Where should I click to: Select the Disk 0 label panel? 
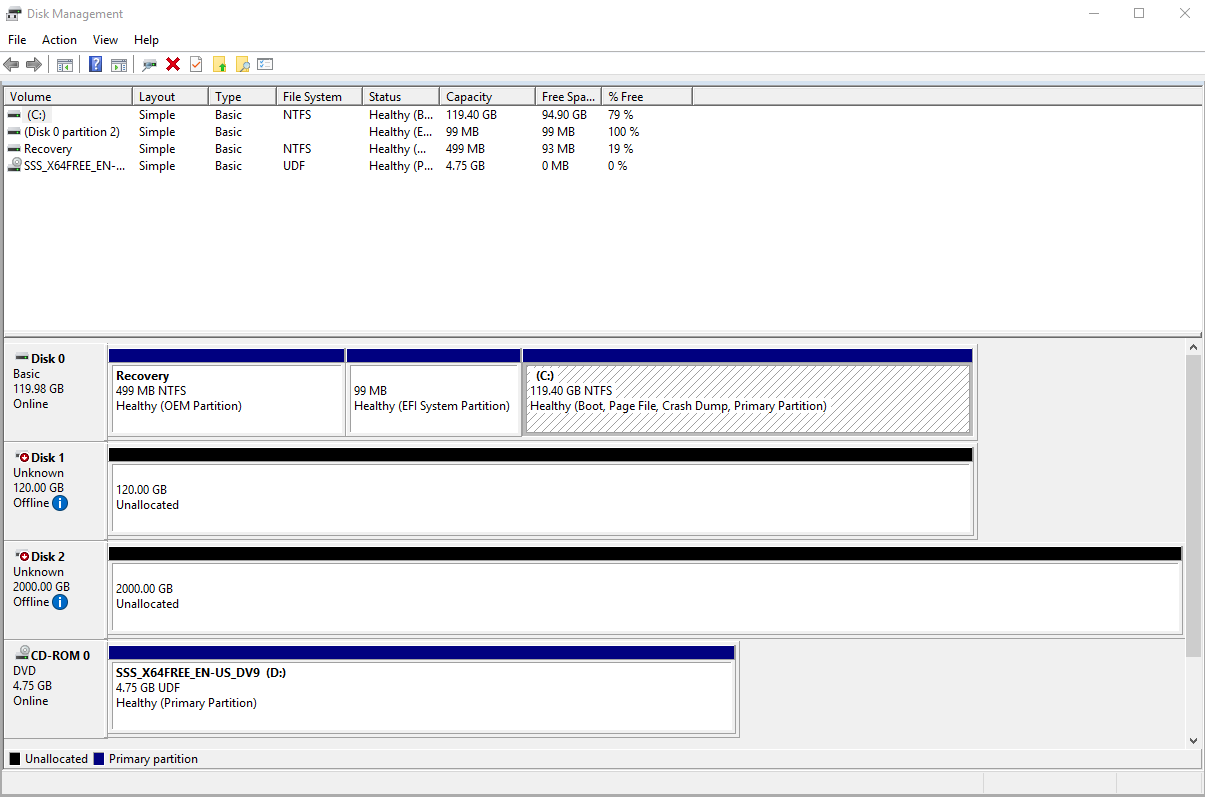coord(55,391)
